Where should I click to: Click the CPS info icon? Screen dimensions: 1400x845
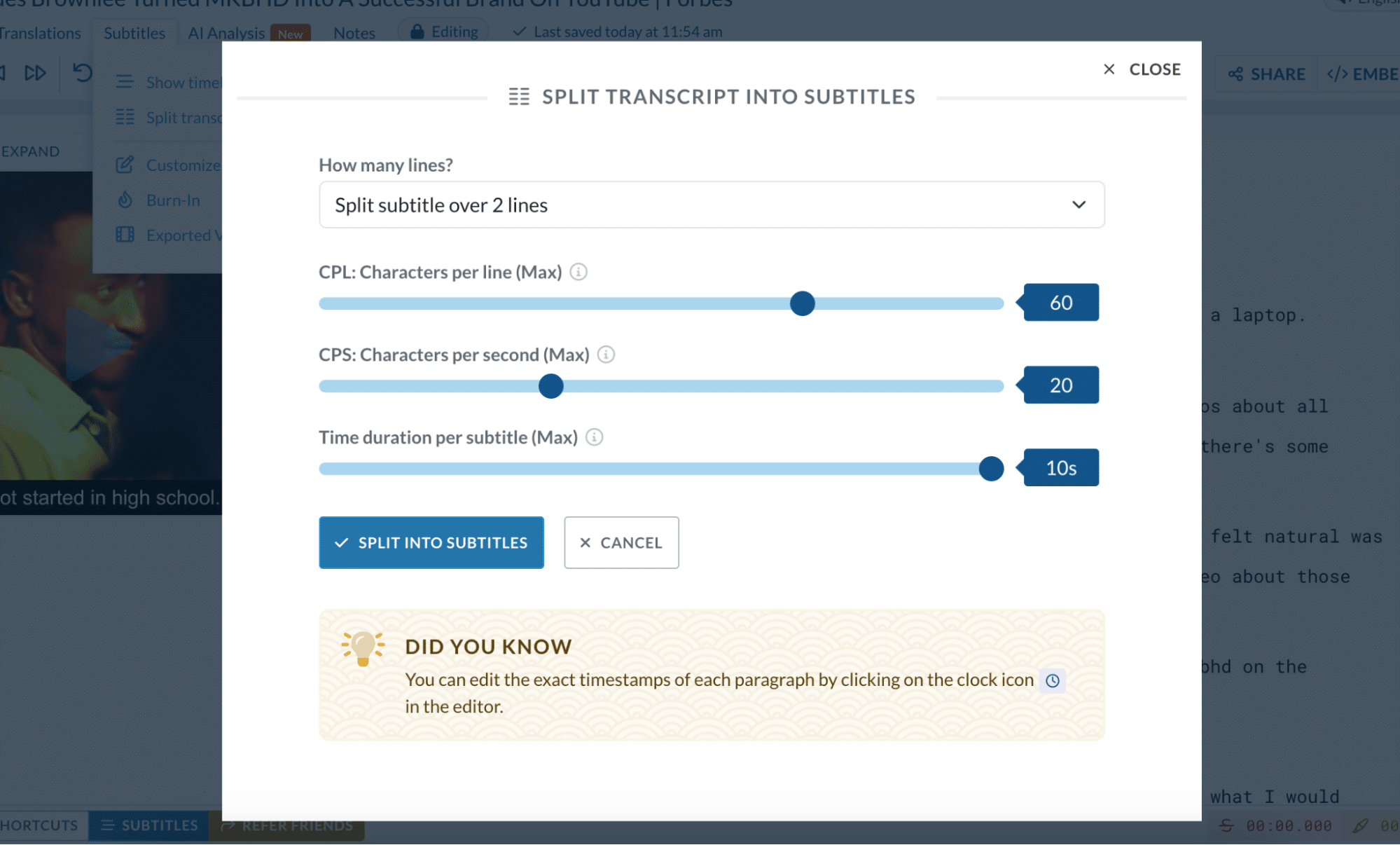pyautogui.click(x=606, y=355)
